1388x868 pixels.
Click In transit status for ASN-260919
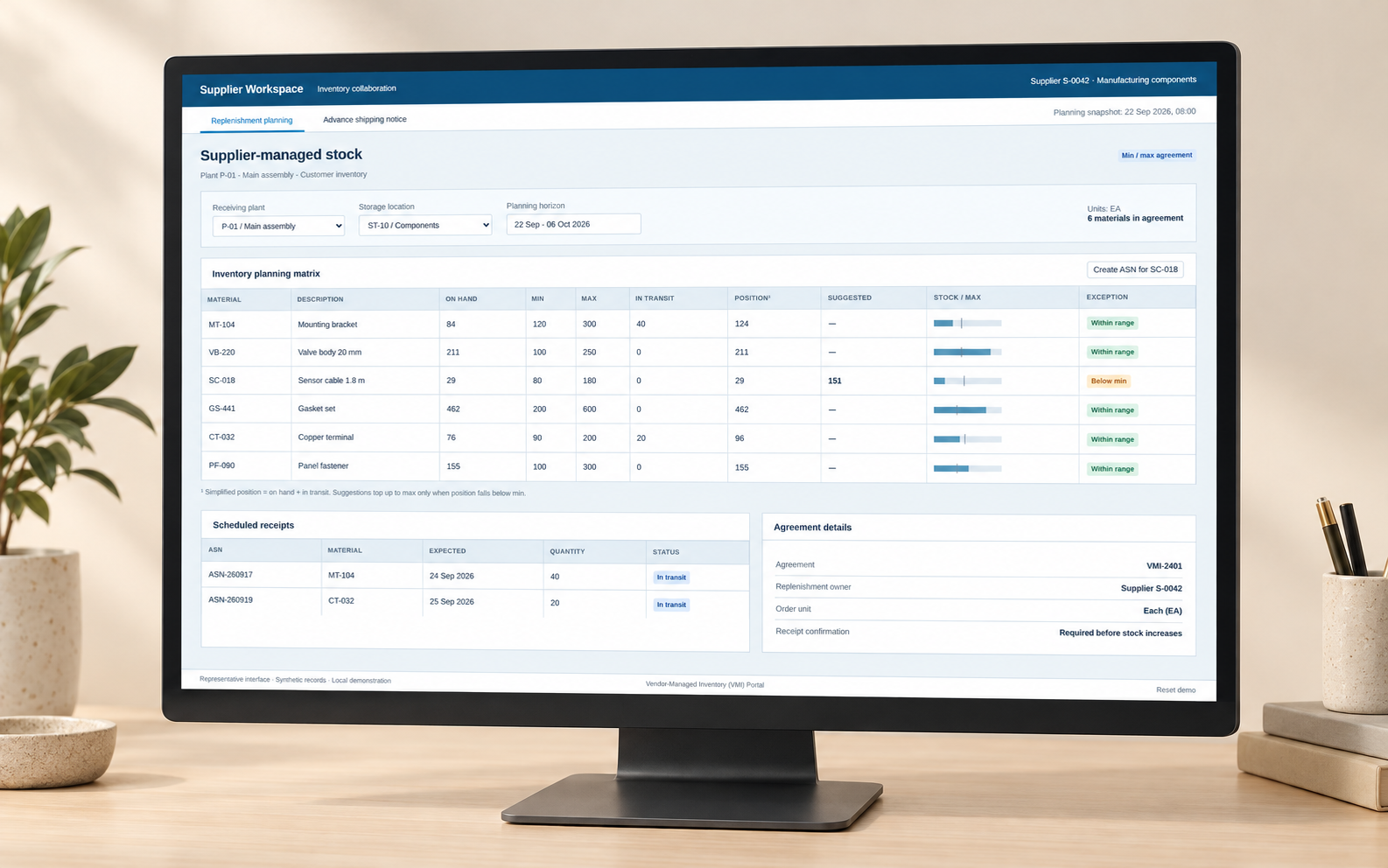tap(671, 605)
